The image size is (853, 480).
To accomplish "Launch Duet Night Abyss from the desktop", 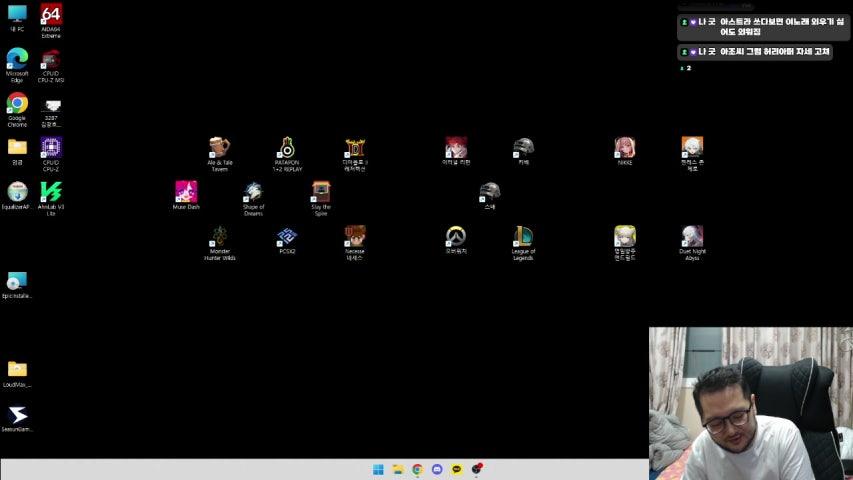I will pos(692,236).
